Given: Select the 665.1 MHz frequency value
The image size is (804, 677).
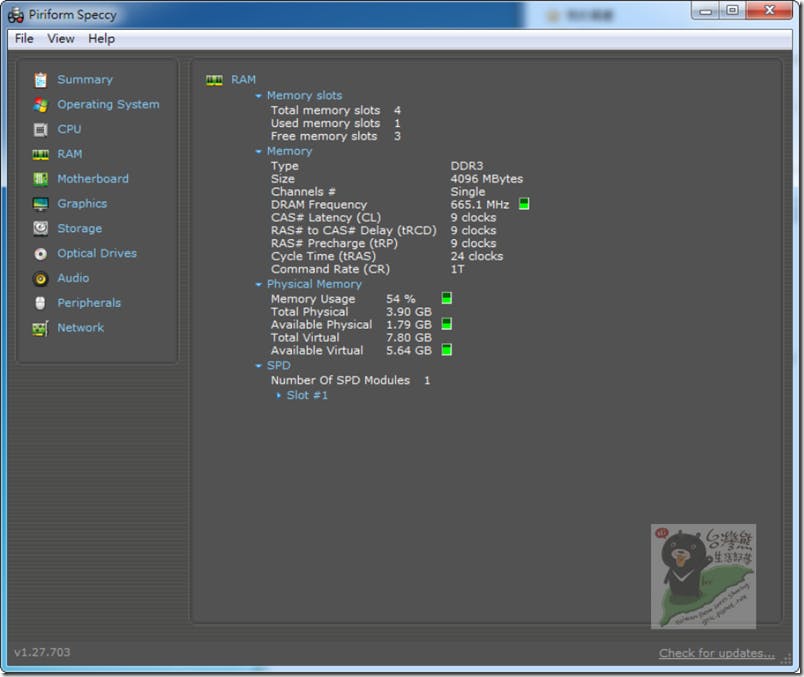Looking at the screenshot, I should coord(480,205).
